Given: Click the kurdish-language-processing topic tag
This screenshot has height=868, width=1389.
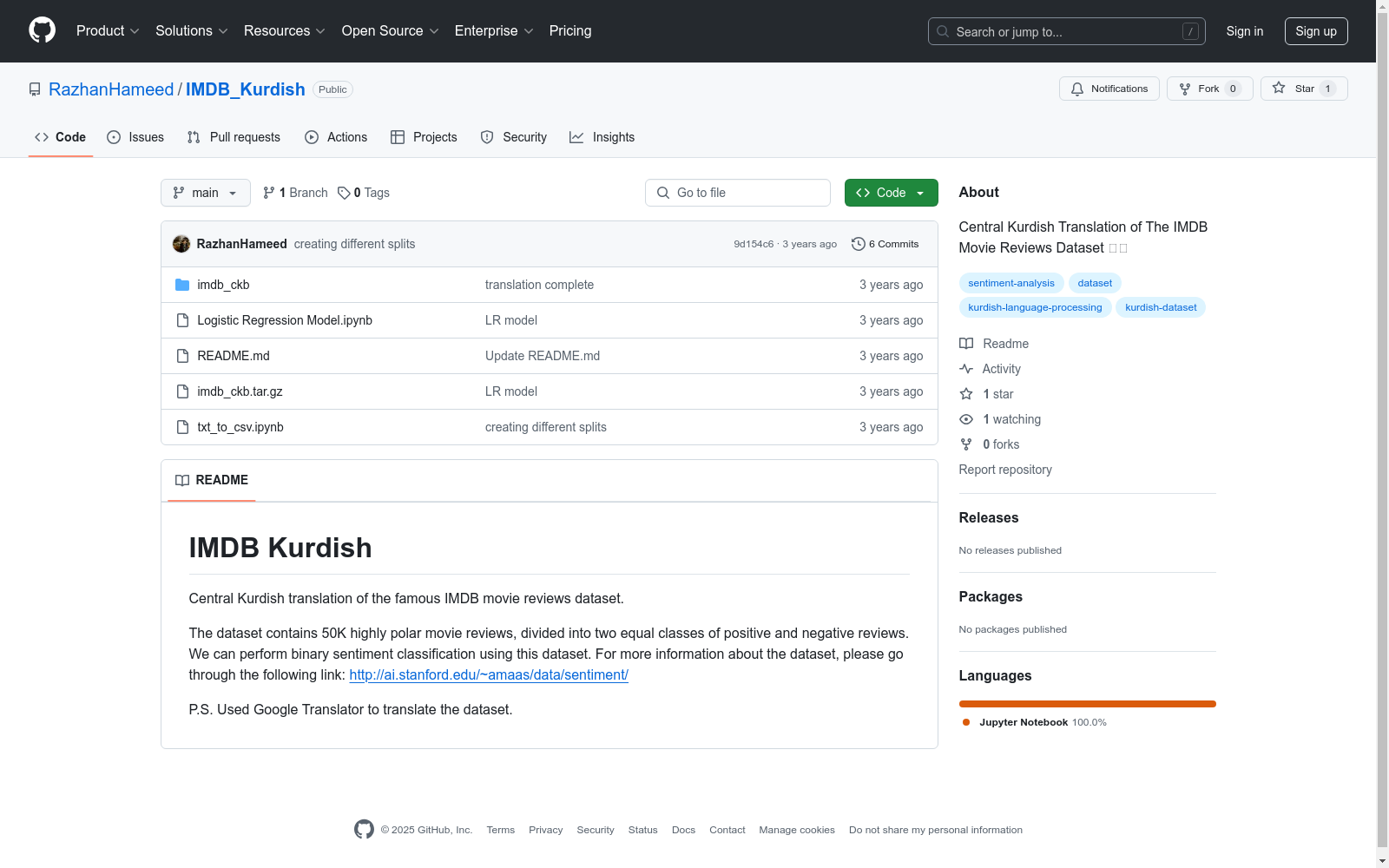Looking at the screenshot, I should (1035, 307).
